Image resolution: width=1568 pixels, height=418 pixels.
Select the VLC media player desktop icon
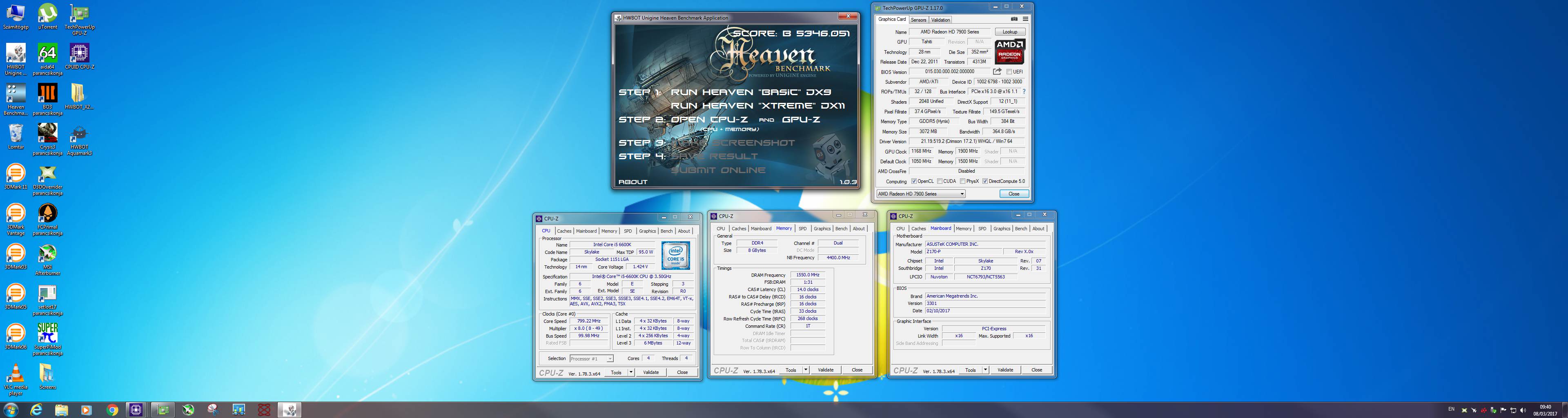[x=16, y=379]
